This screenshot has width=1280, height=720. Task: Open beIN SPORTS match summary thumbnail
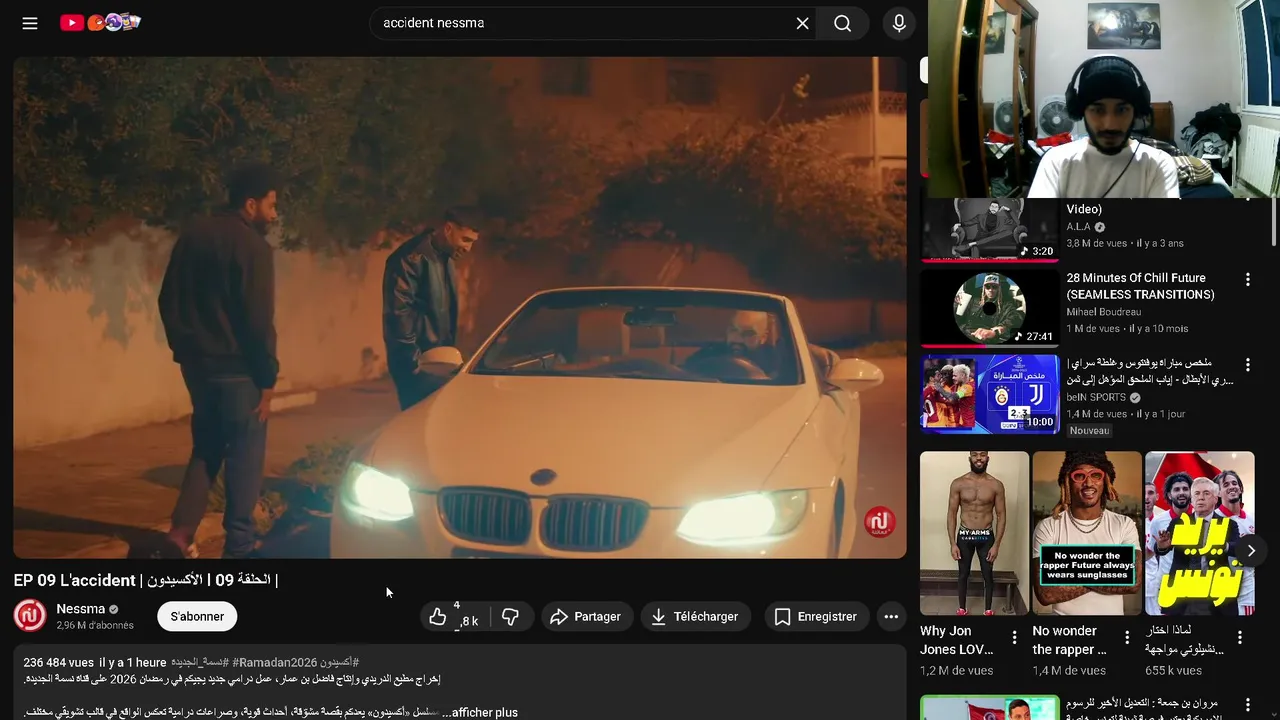click(989, 394)
